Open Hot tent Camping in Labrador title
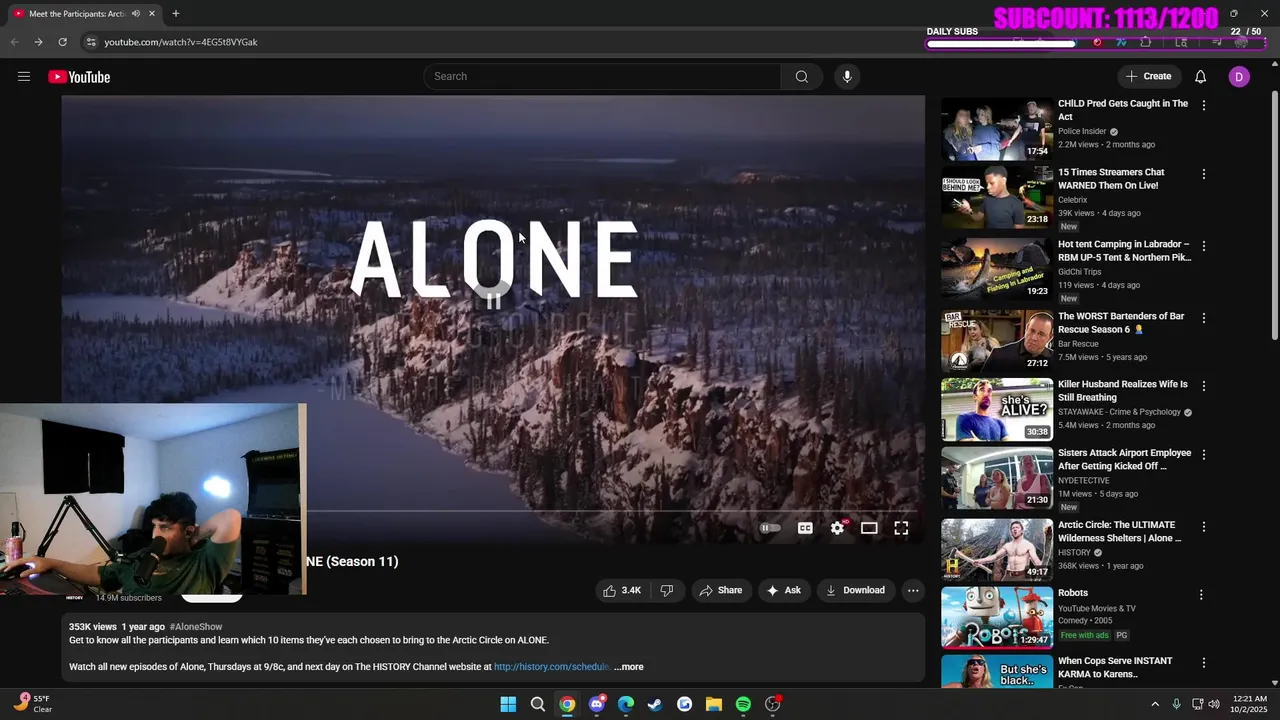This screenshot has width=1280, height=720. point(1125,251)
